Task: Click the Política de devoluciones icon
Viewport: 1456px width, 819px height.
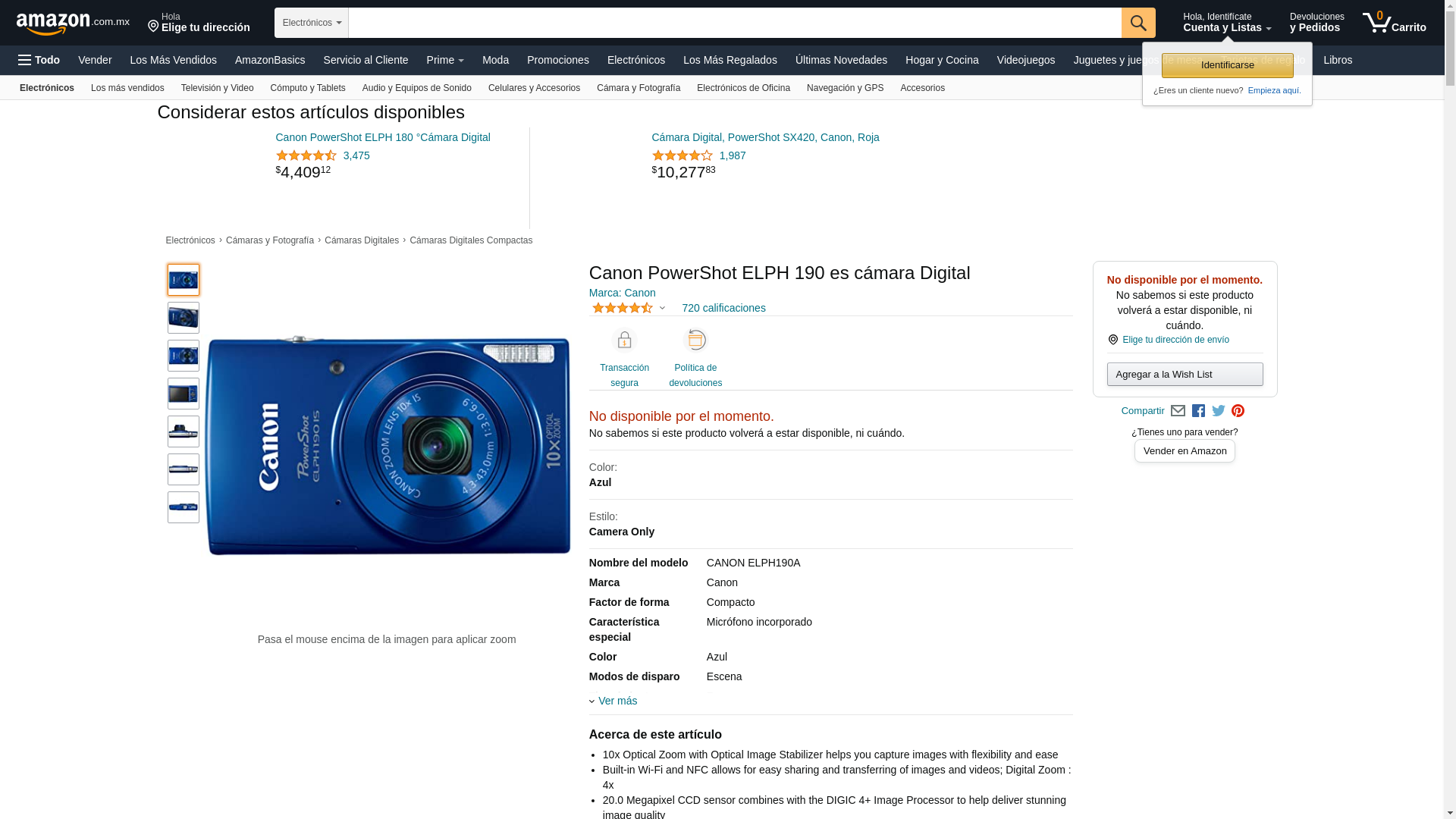Action: (695, 340)
